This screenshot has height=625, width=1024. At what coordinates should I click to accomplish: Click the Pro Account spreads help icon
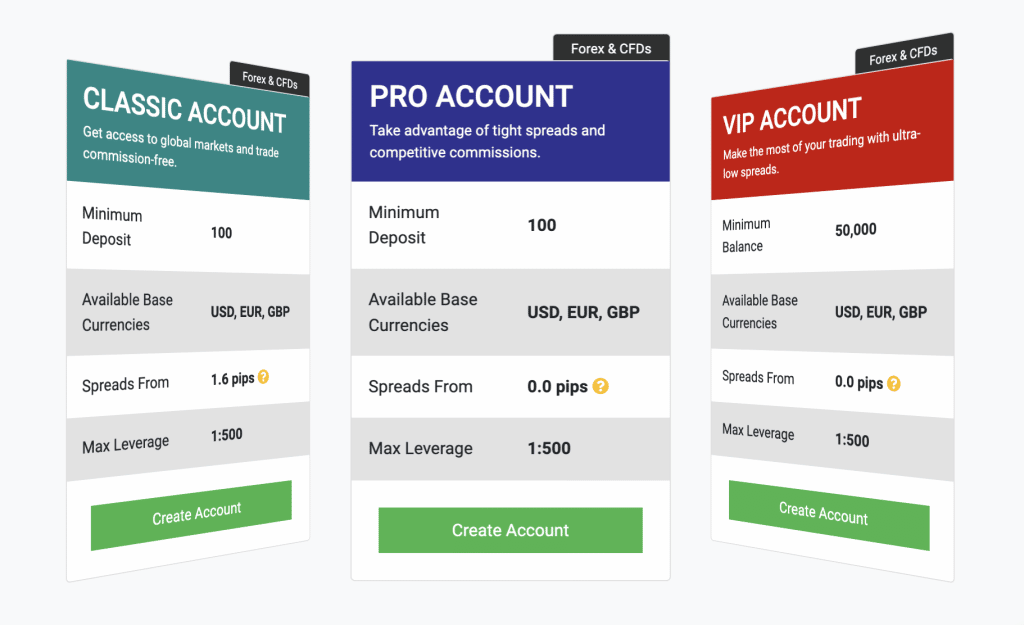(x=600, y=386)
